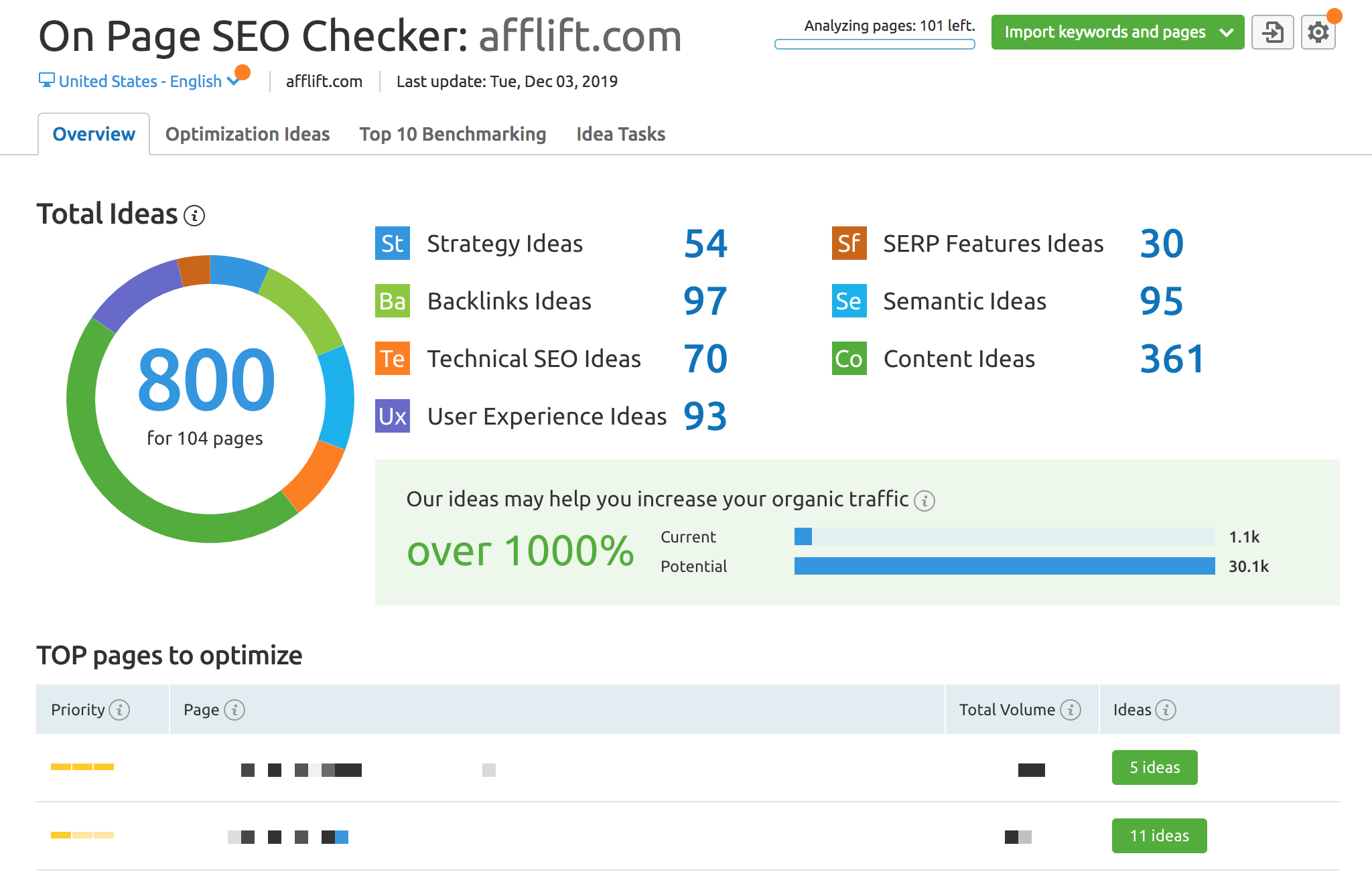1372x880 pixels.
Task: Click the Current traffic bar
Action: [x=1004, y=536]
